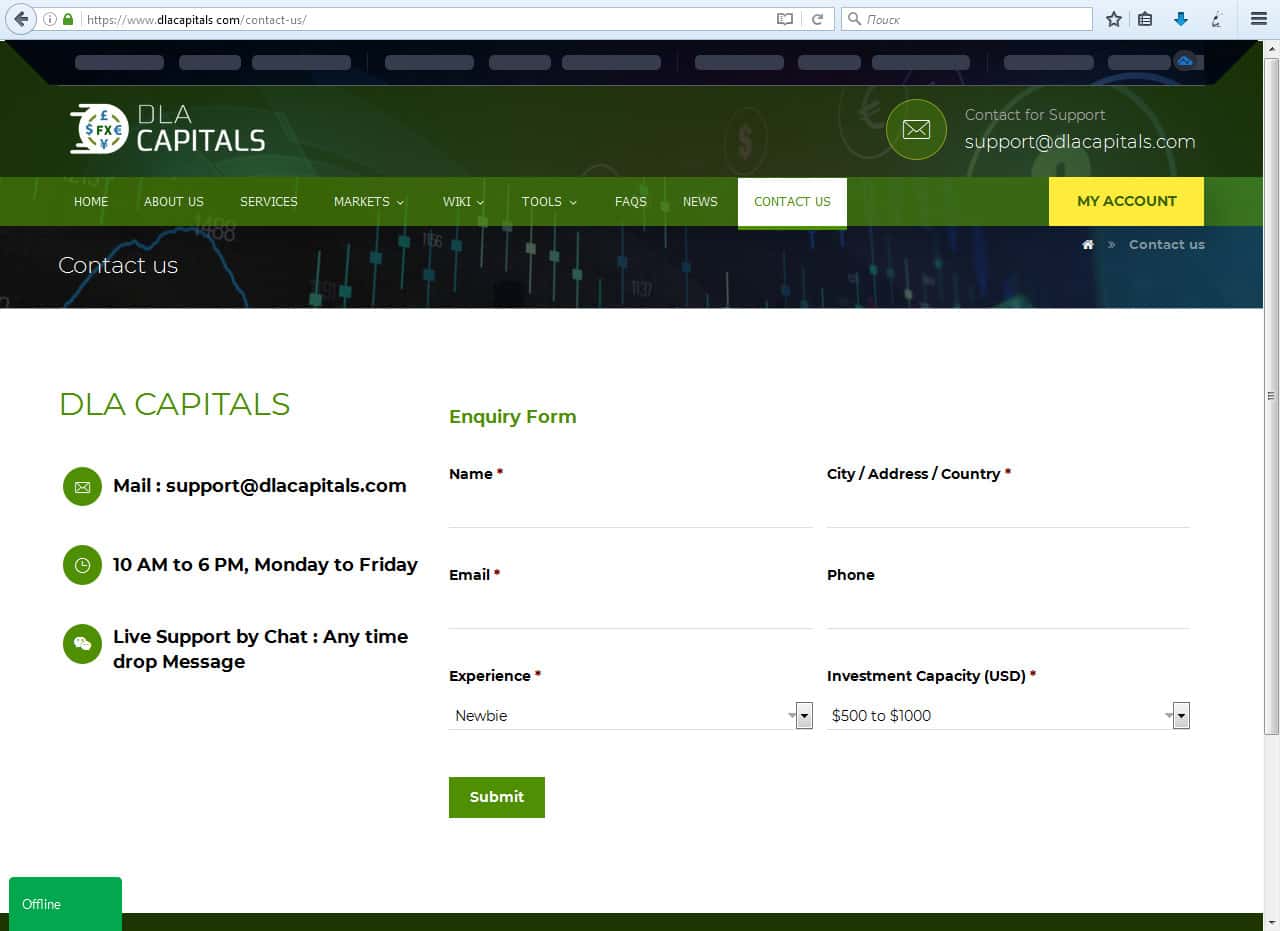Open the downloads arrow in toolbar
This screenshot has height=931, width=1280.
[x=1181, y=19]
